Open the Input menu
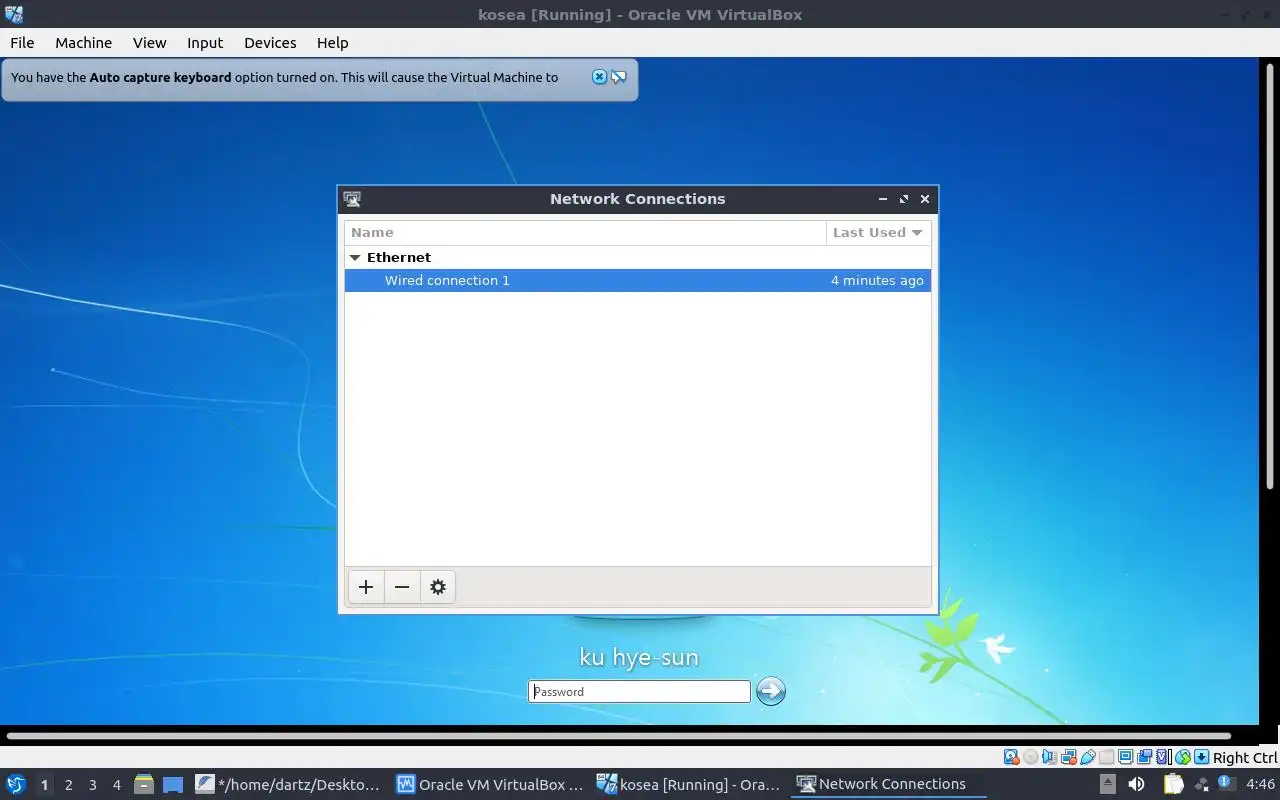Image resolution: width=1280 pixels, height=800 pixels. point(205,42)
